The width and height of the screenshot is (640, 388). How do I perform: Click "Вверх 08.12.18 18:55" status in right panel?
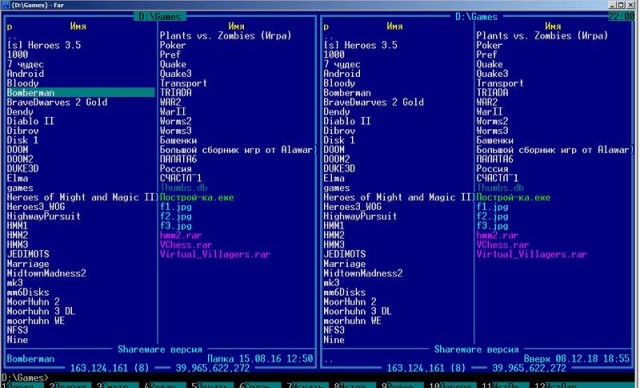pyautogui.click(x=576, y=359)
